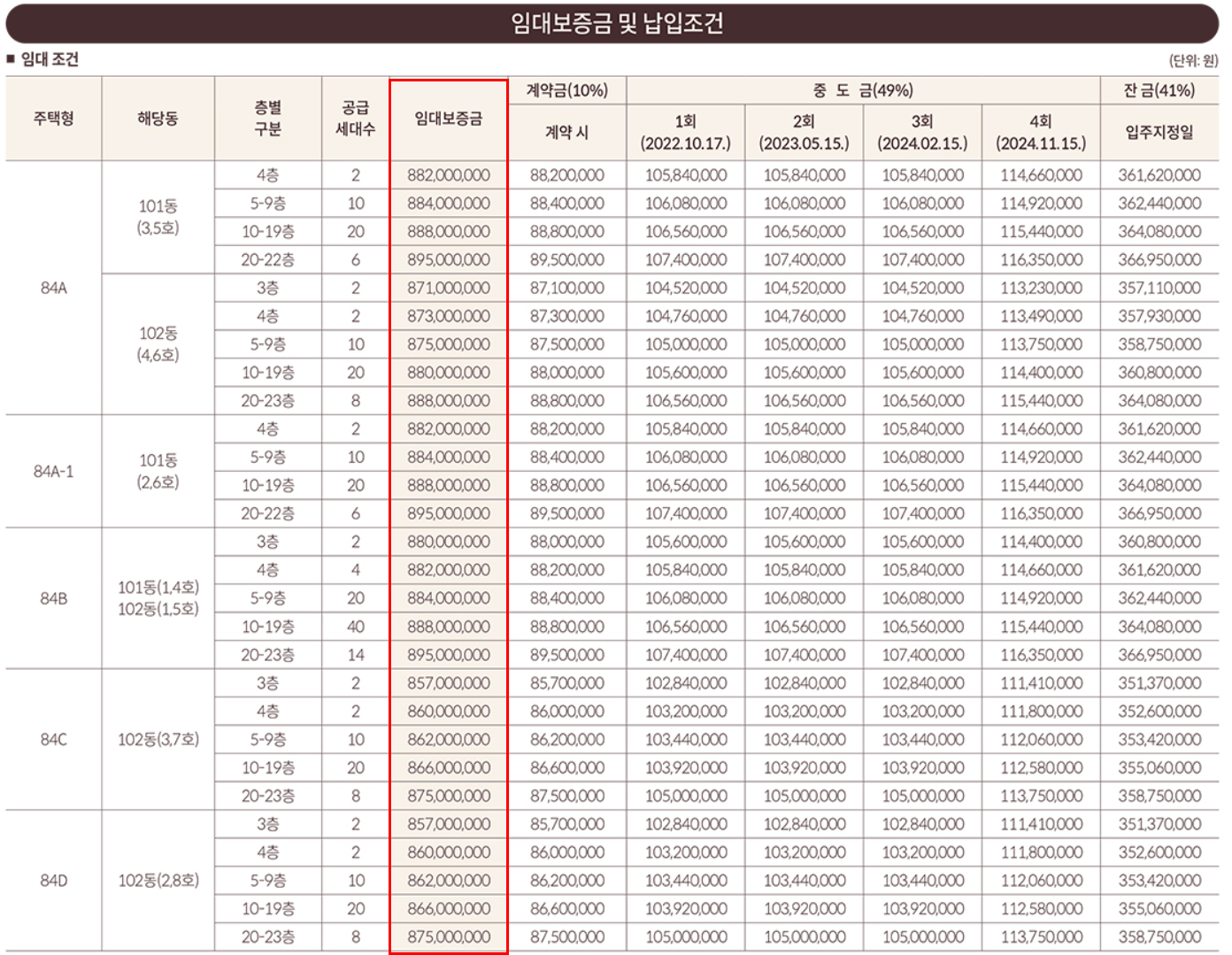Select 84A 101동 4층 floor label
1232x955 pixels.
[267, 175]
